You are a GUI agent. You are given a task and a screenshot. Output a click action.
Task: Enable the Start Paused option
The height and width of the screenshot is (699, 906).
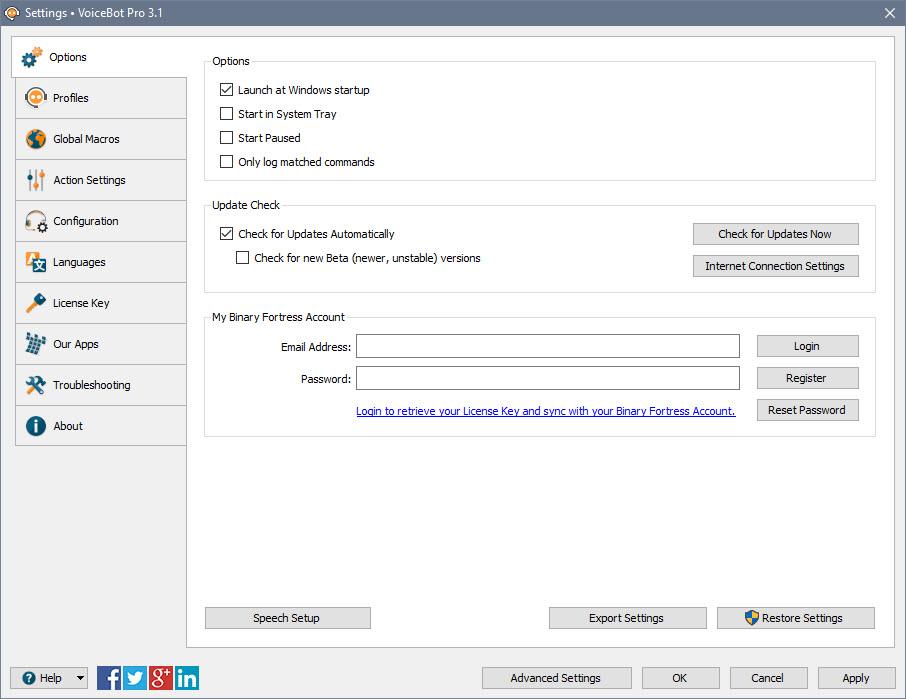pos(226,137)
